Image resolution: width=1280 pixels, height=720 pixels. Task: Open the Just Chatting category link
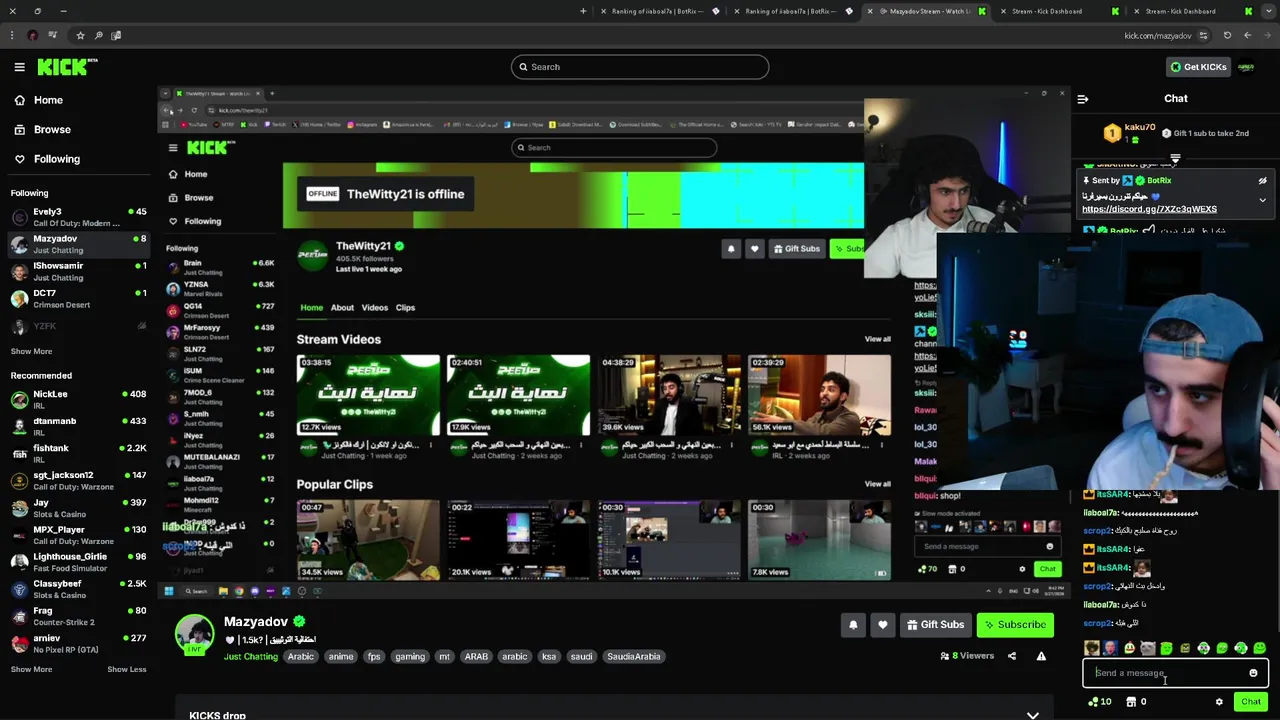(x=251, y=657)
